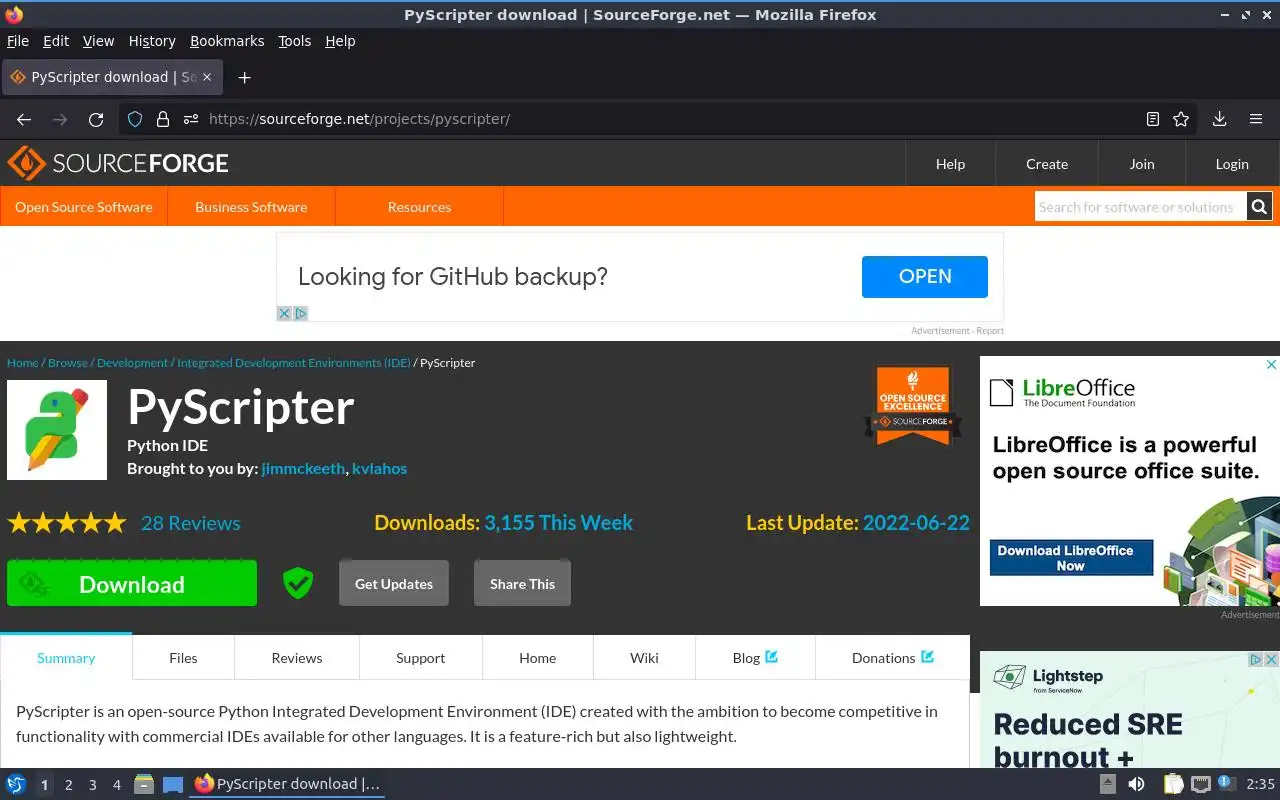
Task: Open the 28 Reviews link
Action: [x=191, y=523]
